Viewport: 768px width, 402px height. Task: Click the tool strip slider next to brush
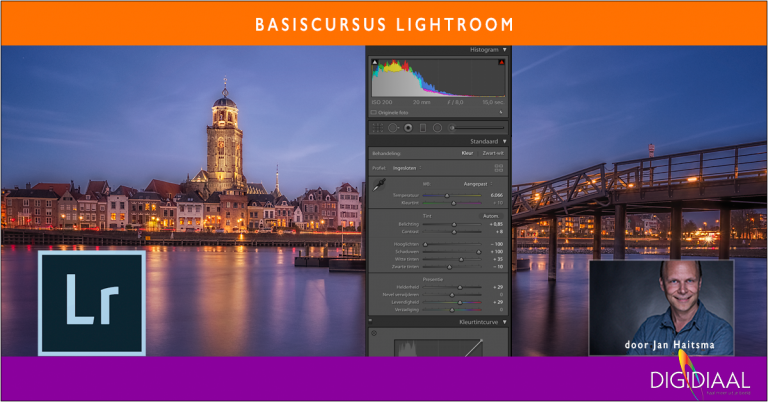[x=479, y=128]
